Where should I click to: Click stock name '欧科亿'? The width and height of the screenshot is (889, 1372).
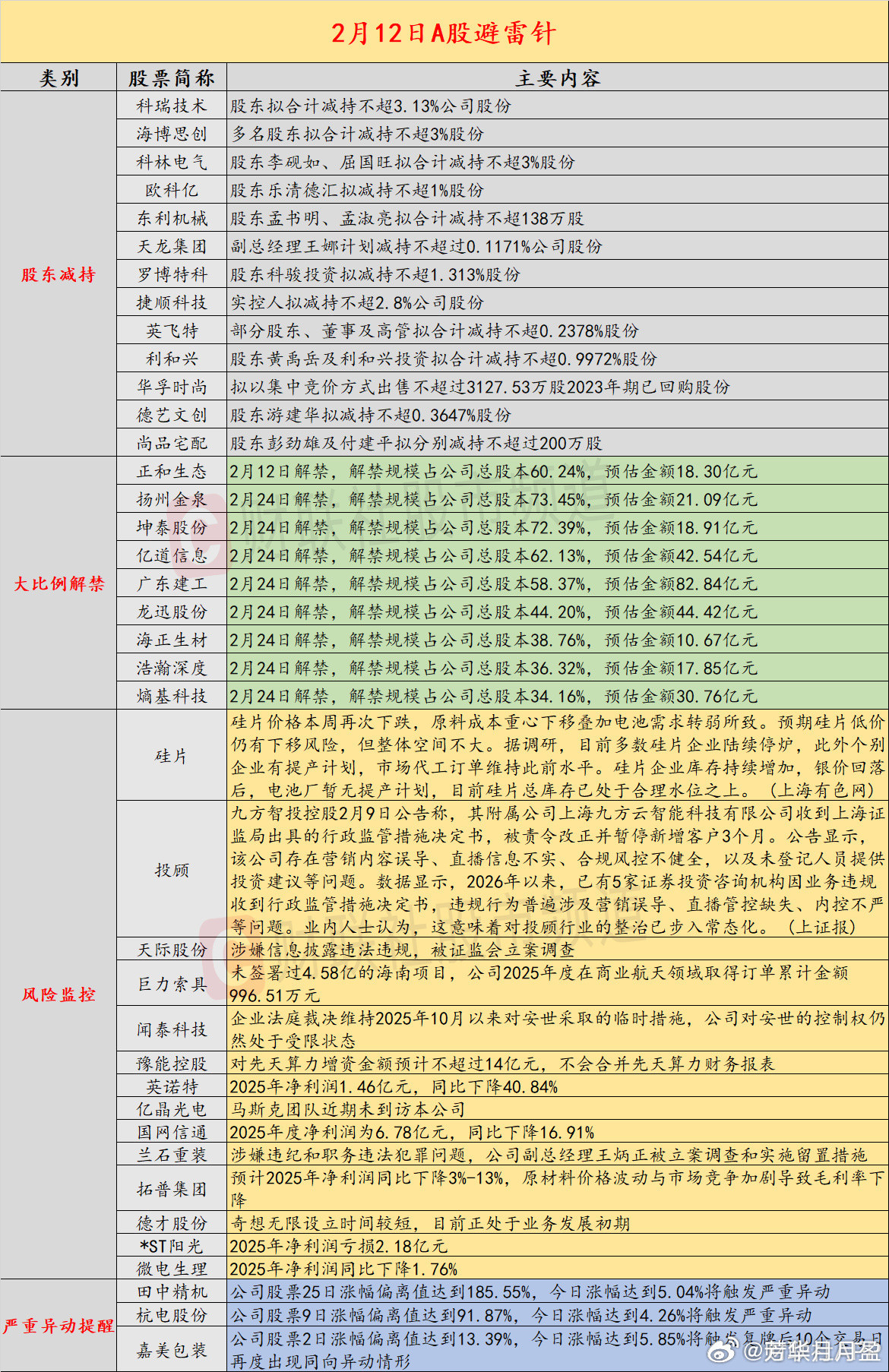point(172,190)
